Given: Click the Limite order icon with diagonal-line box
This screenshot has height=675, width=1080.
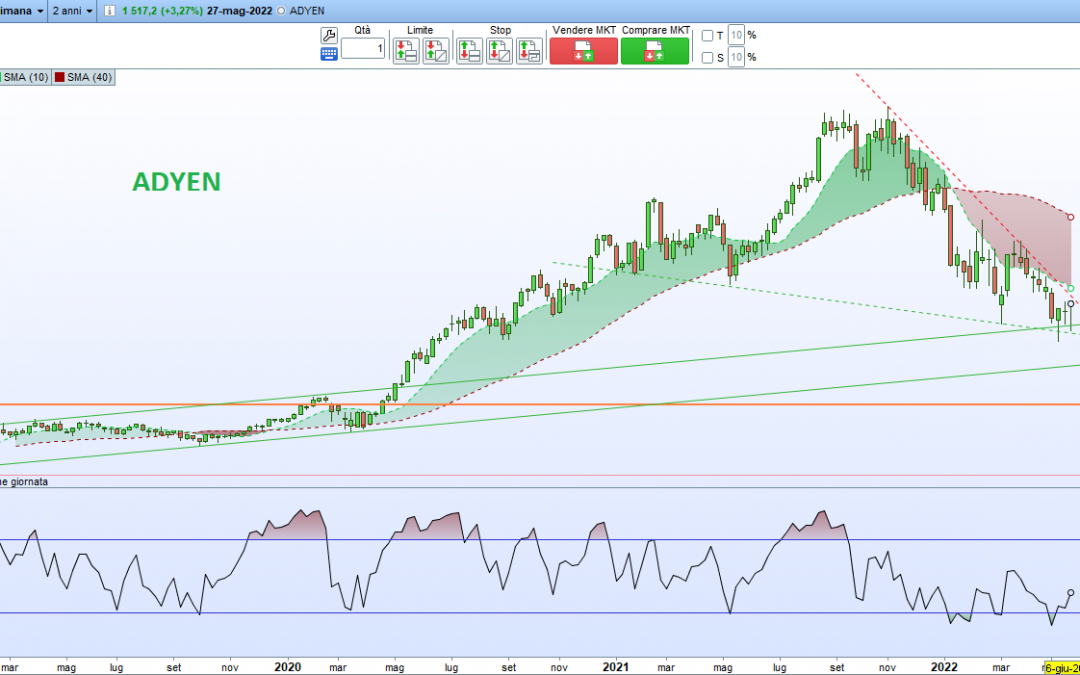Looking at the screenshot, I should tap(436, 52).
